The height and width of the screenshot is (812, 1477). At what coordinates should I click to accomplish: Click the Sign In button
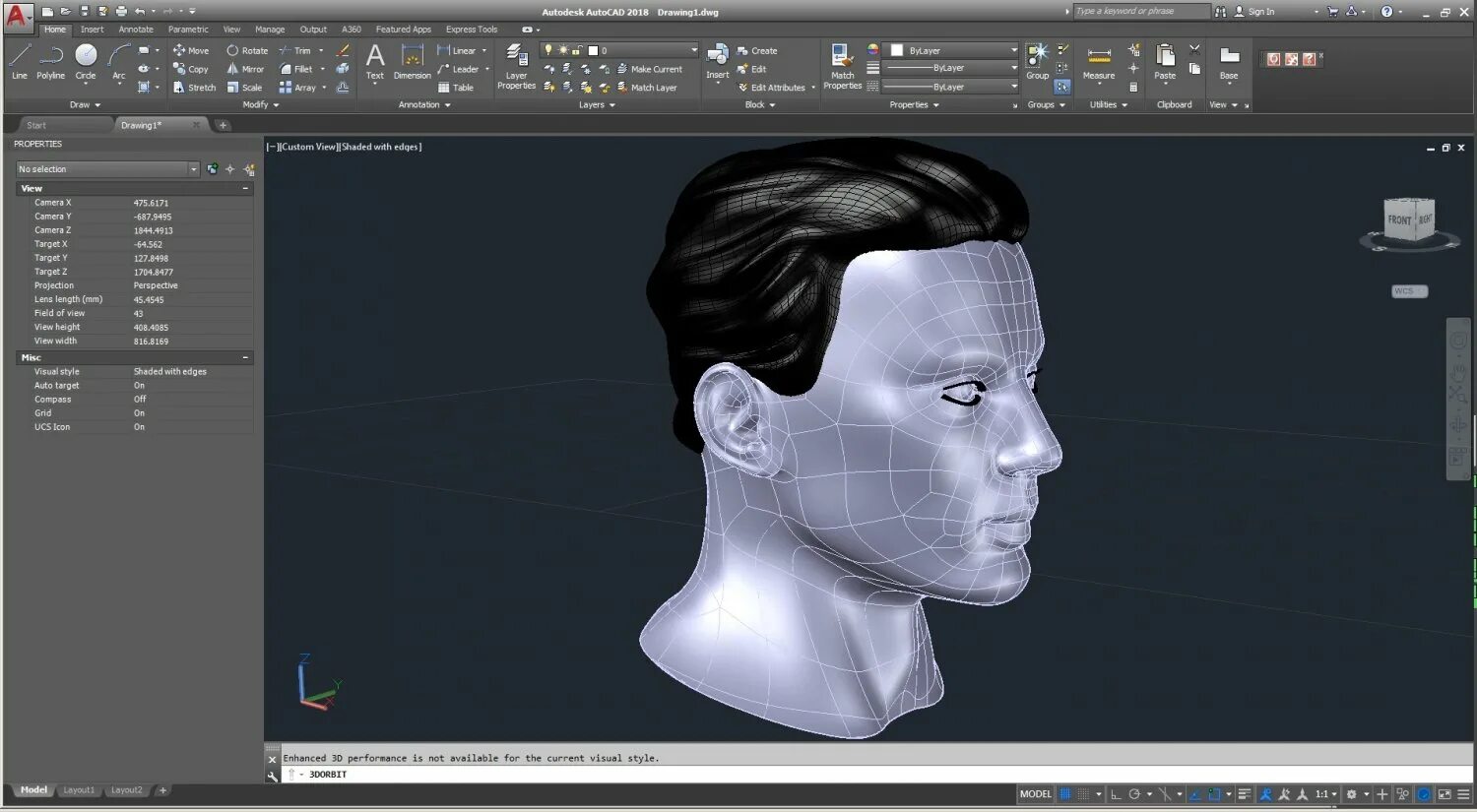pos(1260,12)
